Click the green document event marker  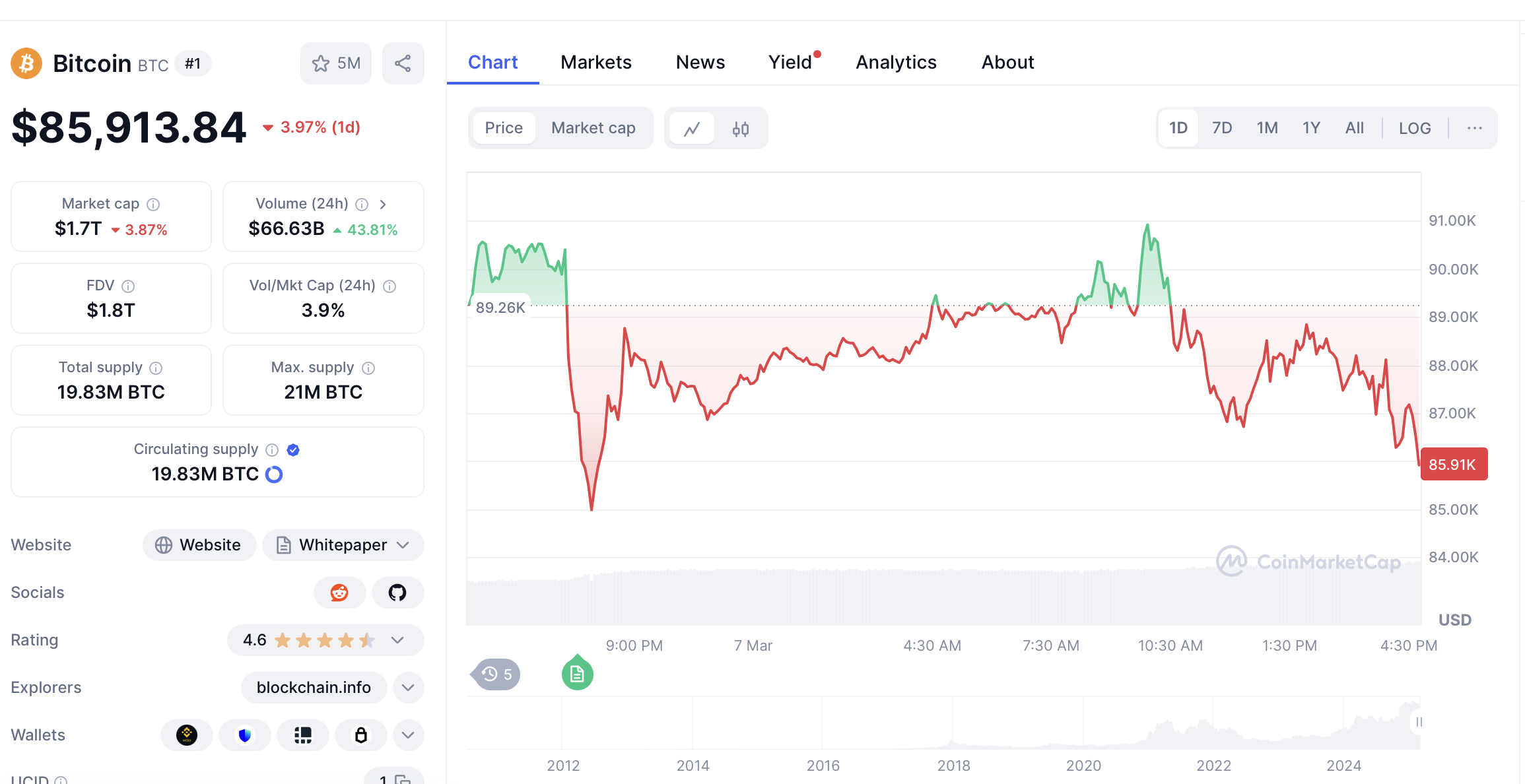point(577,674)
